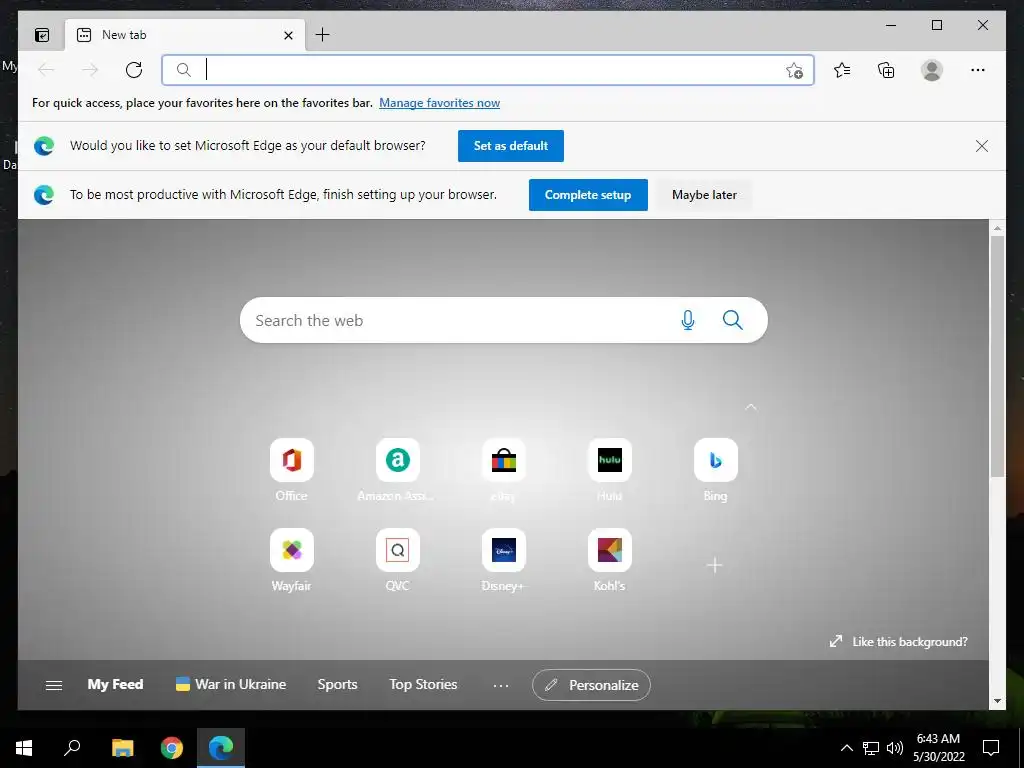
Task: Add this page to favorites star
Action: coord(794,71)
